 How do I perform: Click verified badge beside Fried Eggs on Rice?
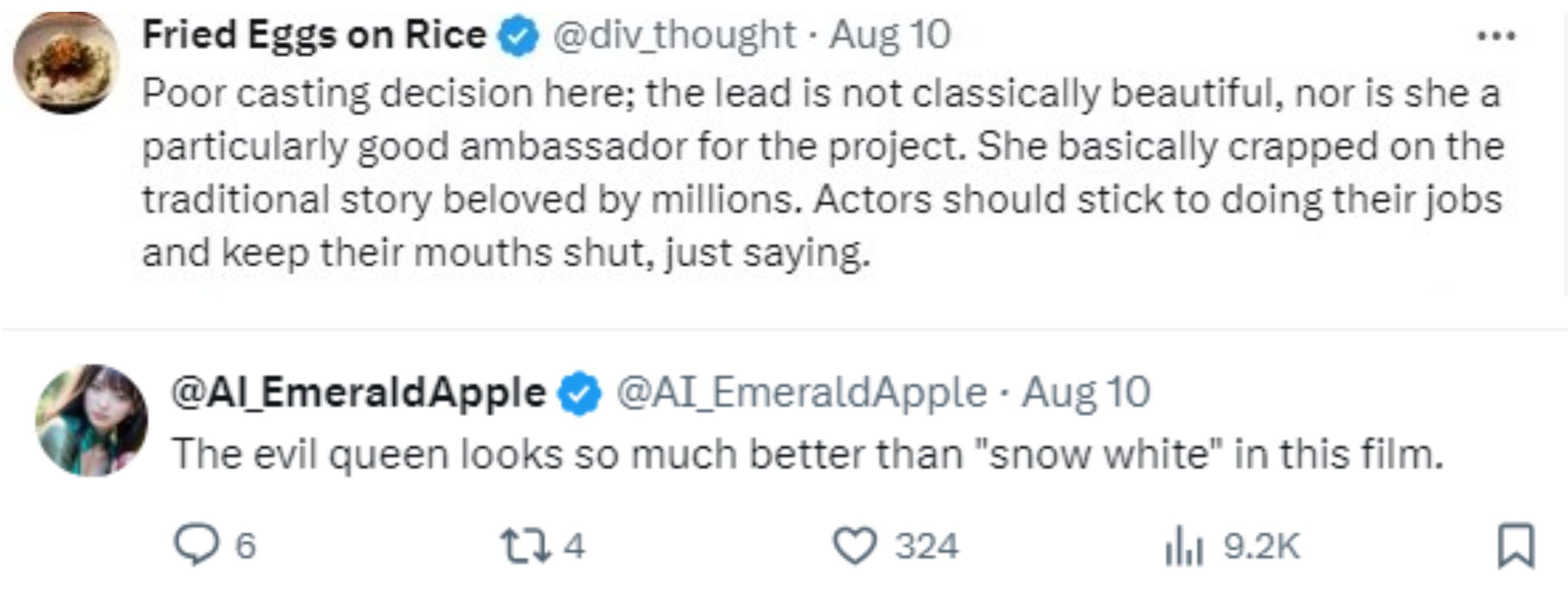(x=518, y=36)
